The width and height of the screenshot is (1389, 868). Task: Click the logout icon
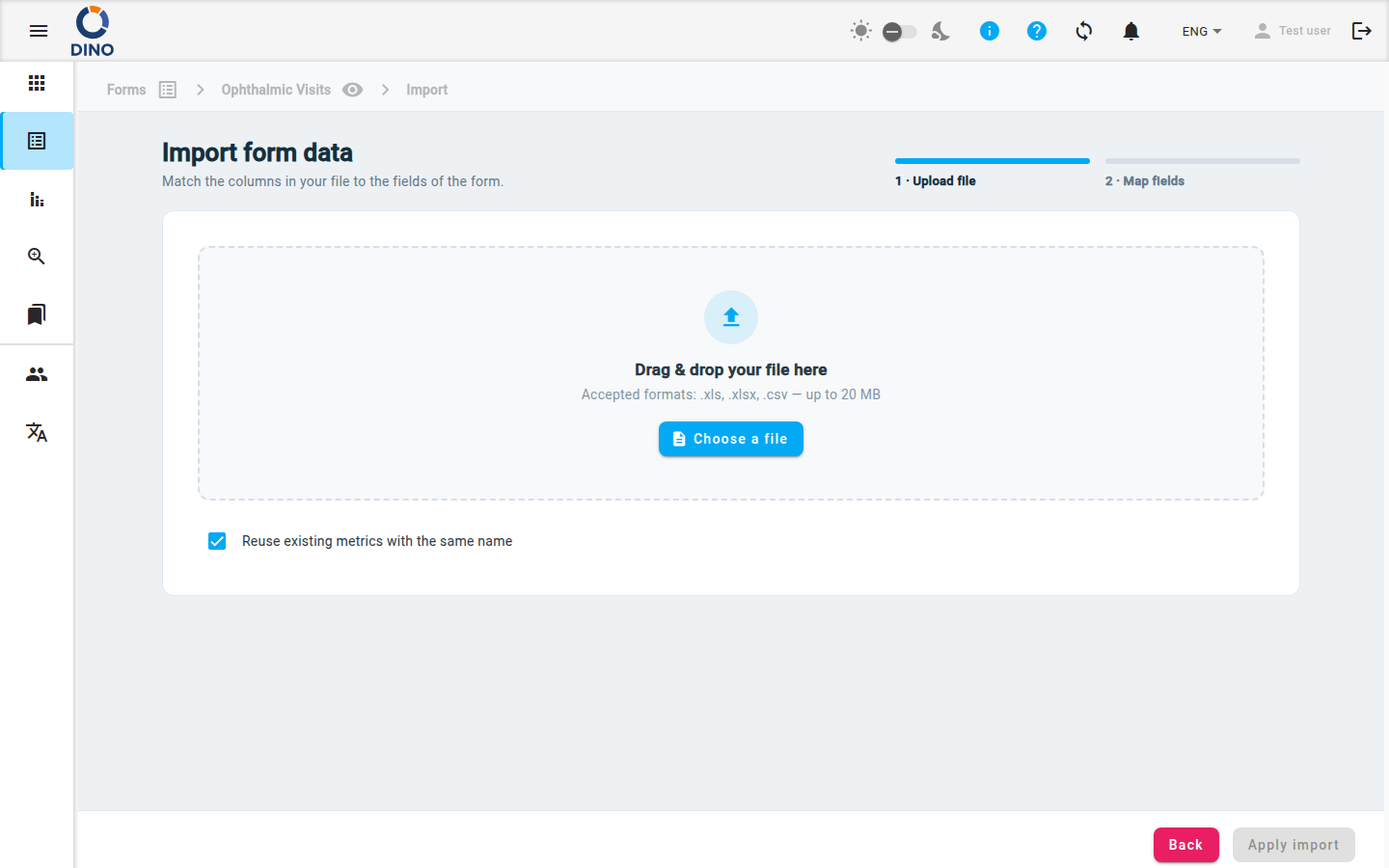coord(1362,31)
